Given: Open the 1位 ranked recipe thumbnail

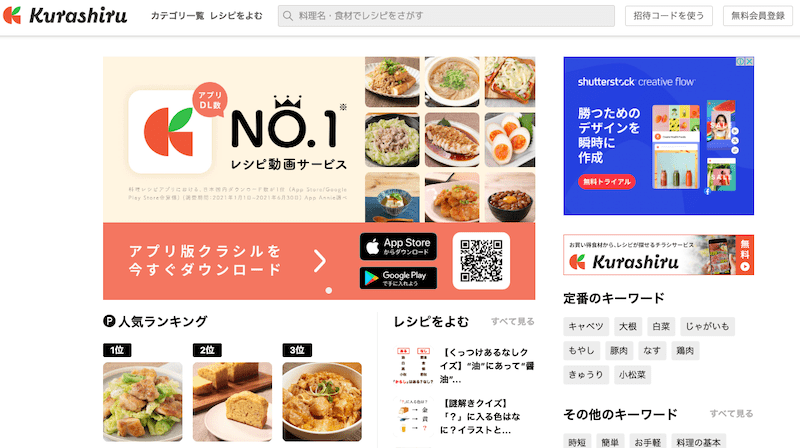Looking at the screenshot, I should [x=142, y=402].
